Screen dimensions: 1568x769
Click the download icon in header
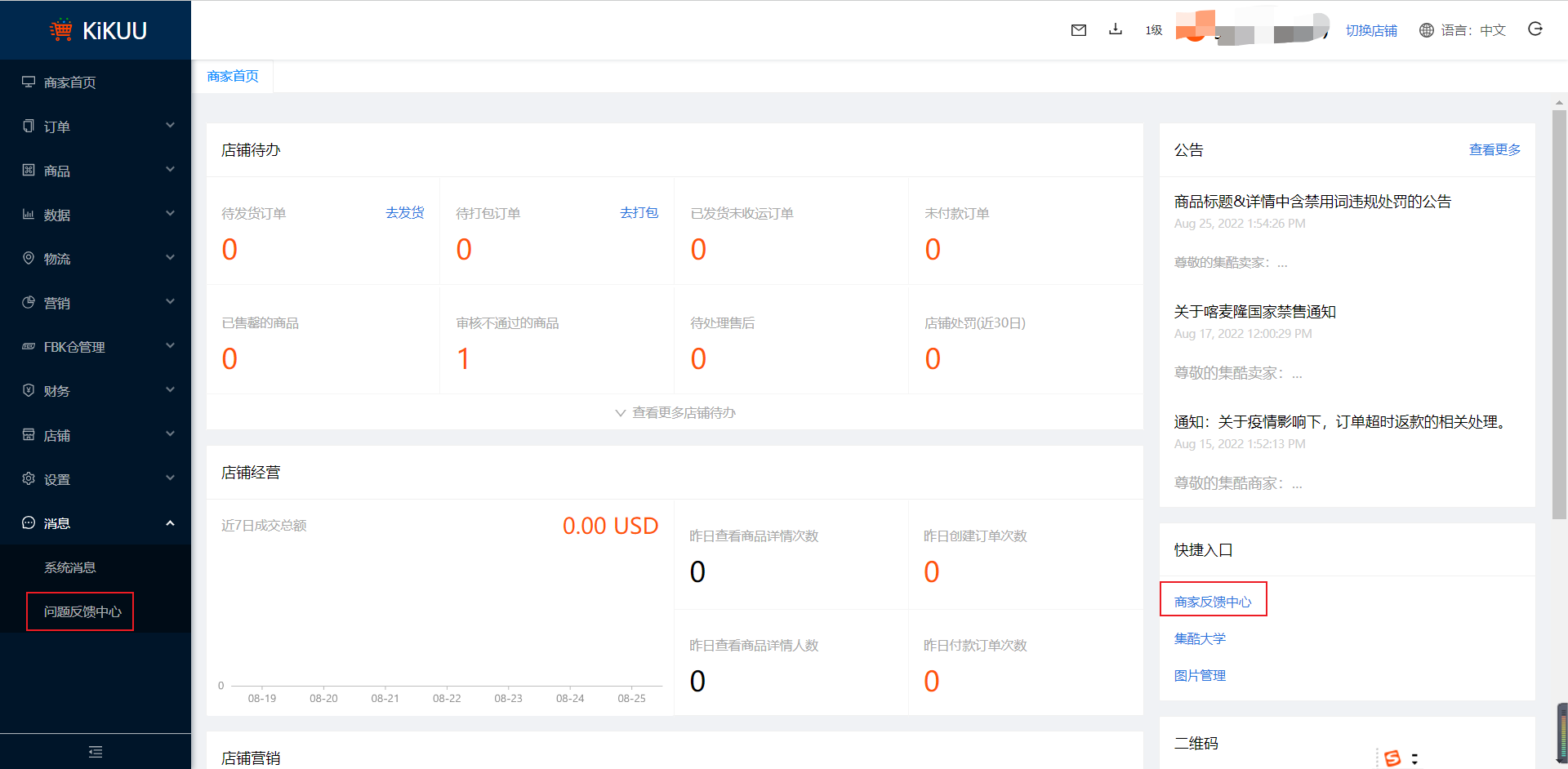coord(1116,29)
